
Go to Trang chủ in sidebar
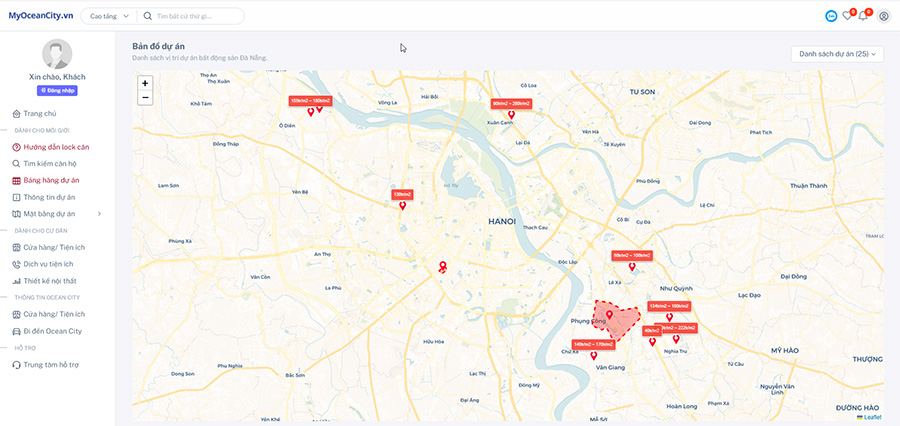pos(39,114)
